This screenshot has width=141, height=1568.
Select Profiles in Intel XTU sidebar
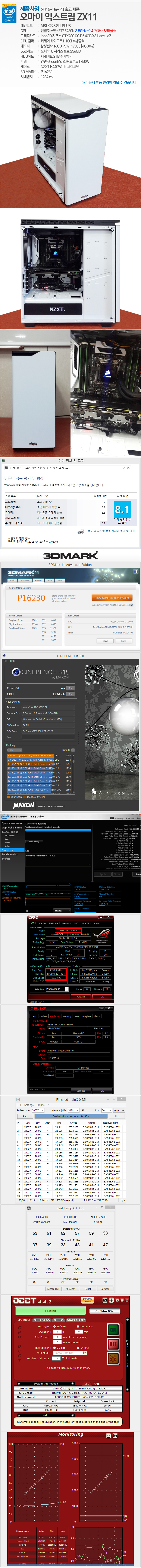tap(6, 858)
